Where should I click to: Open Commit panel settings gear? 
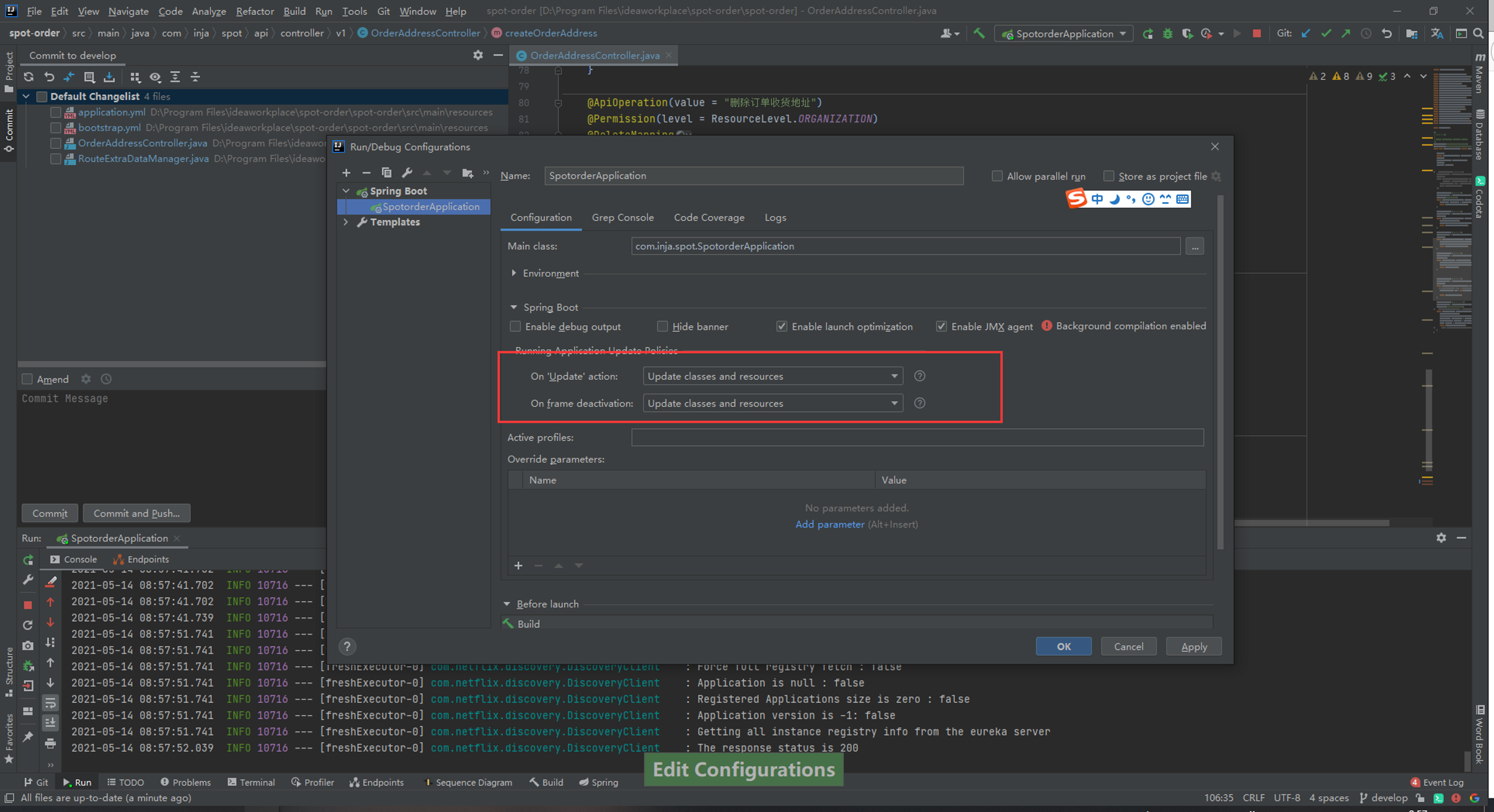(x=477, y=55)
